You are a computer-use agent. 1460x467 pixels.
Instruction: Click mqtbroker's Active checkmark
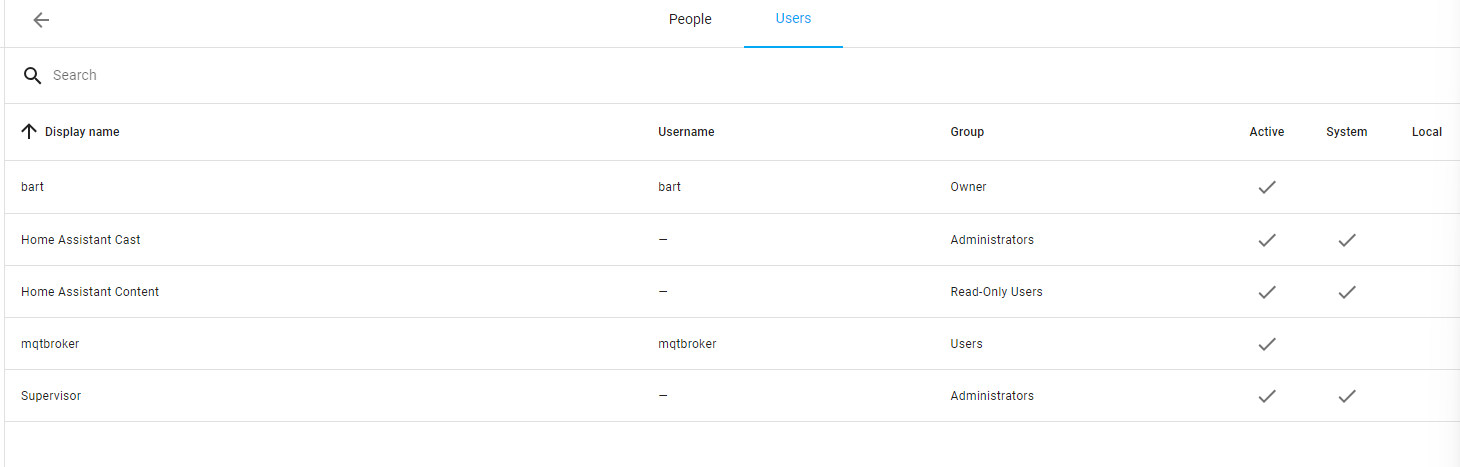point(1267,344)
